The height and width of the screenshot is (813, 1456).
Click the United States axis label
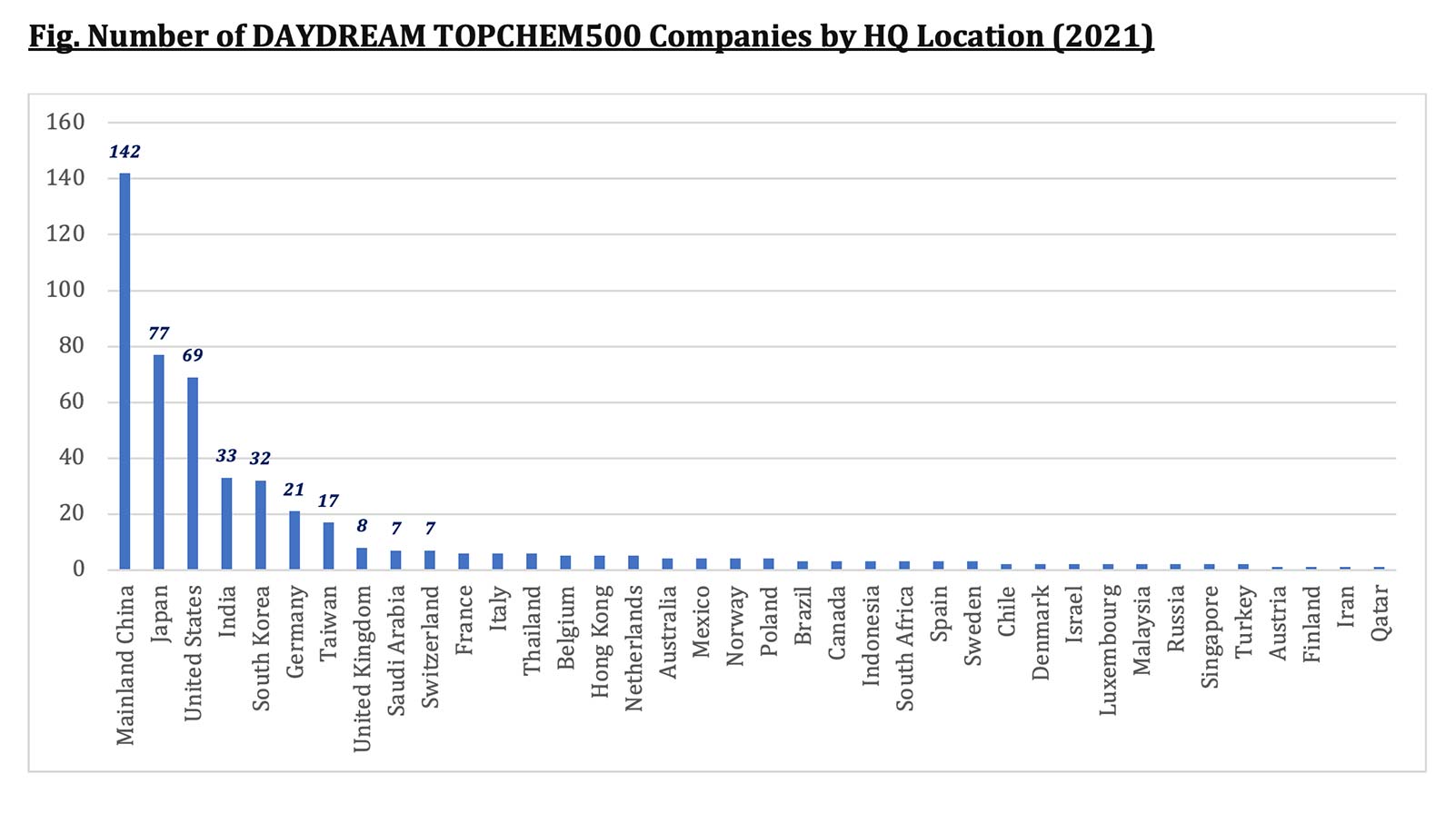click(x=193, y=653)
